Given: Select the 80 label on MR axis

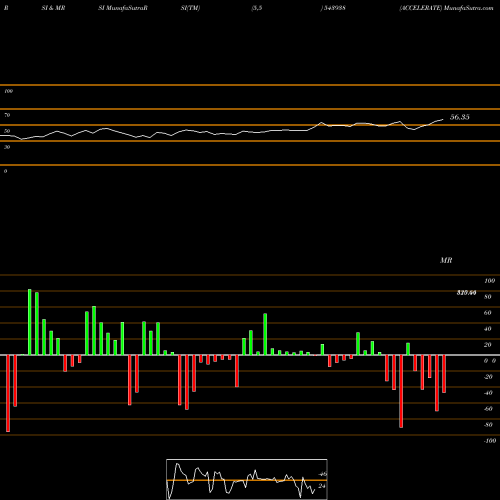Looking at the screenshot, I should [488, 297].
